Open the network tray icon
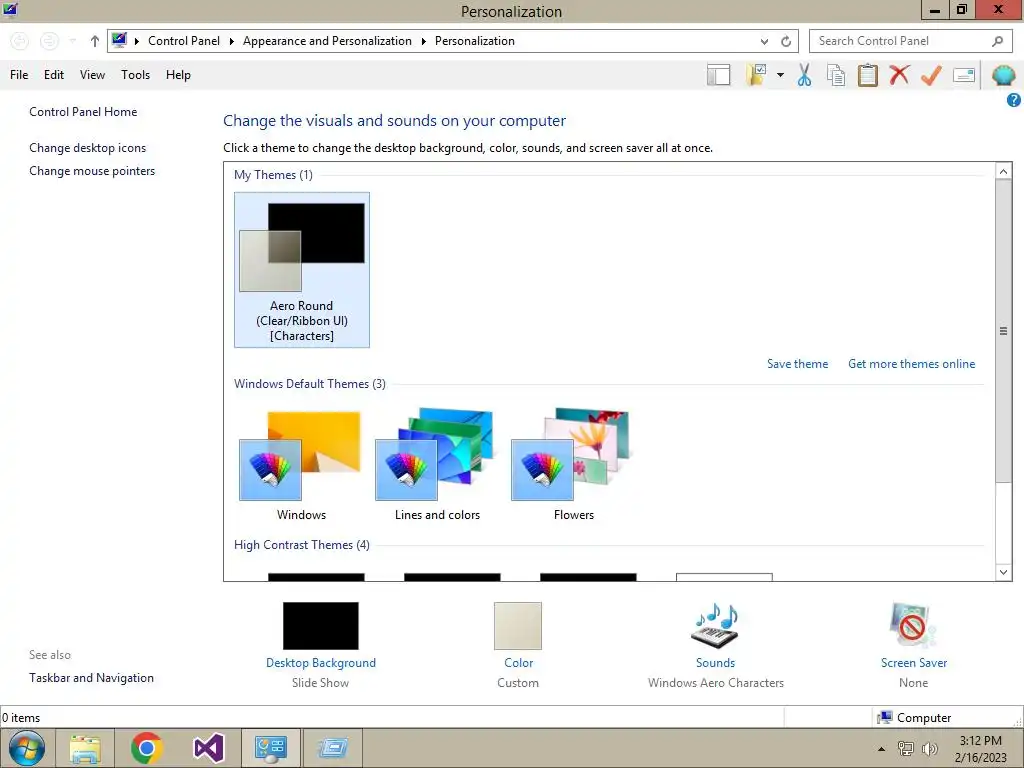Viewport: 1024px width, 768px height. coord(905,749)
